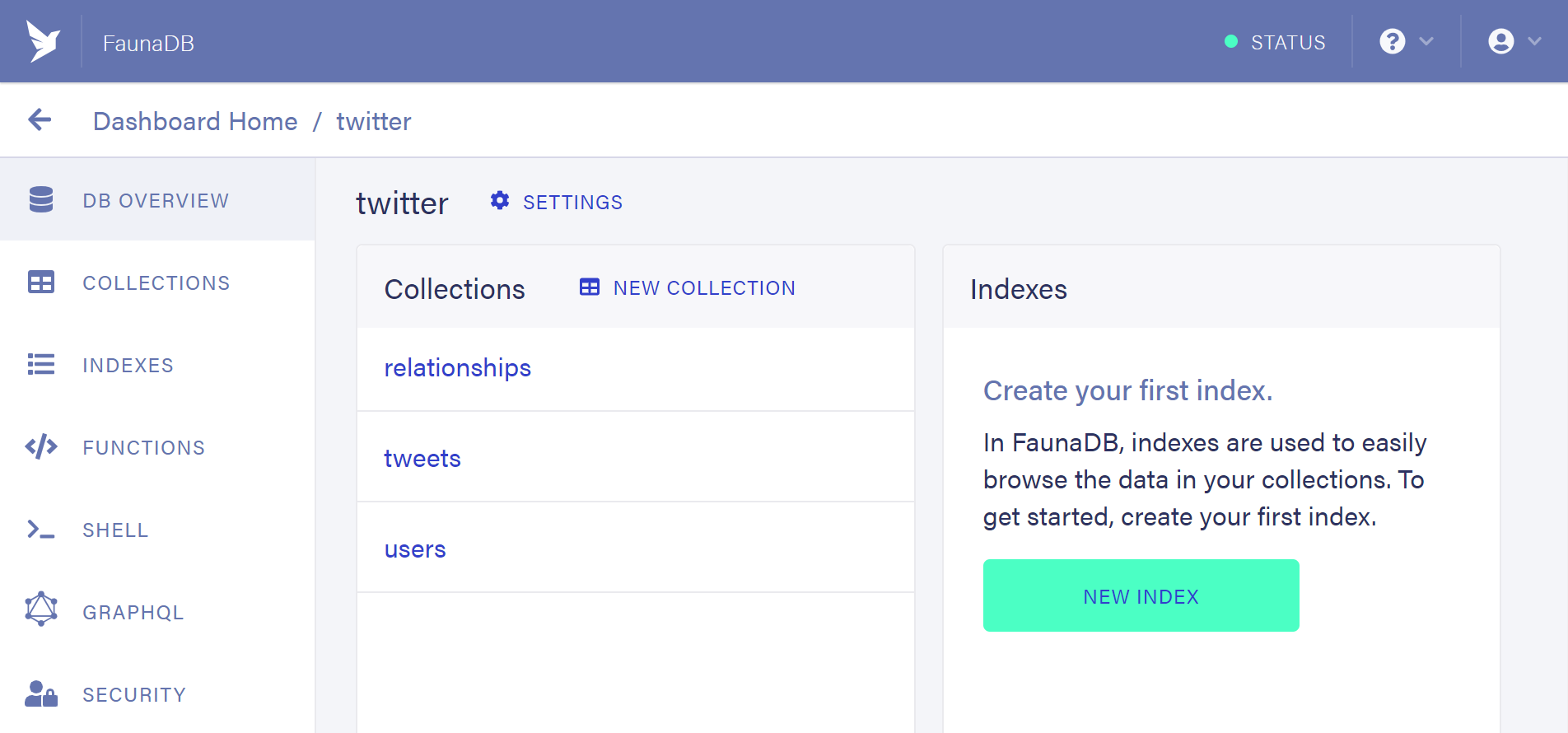Open the users collection

click(x=415, y=549)
